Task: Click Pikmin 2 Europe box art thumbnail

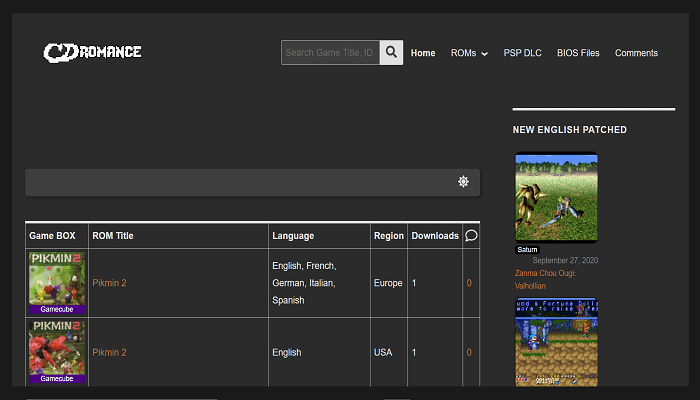Action: 57,283
